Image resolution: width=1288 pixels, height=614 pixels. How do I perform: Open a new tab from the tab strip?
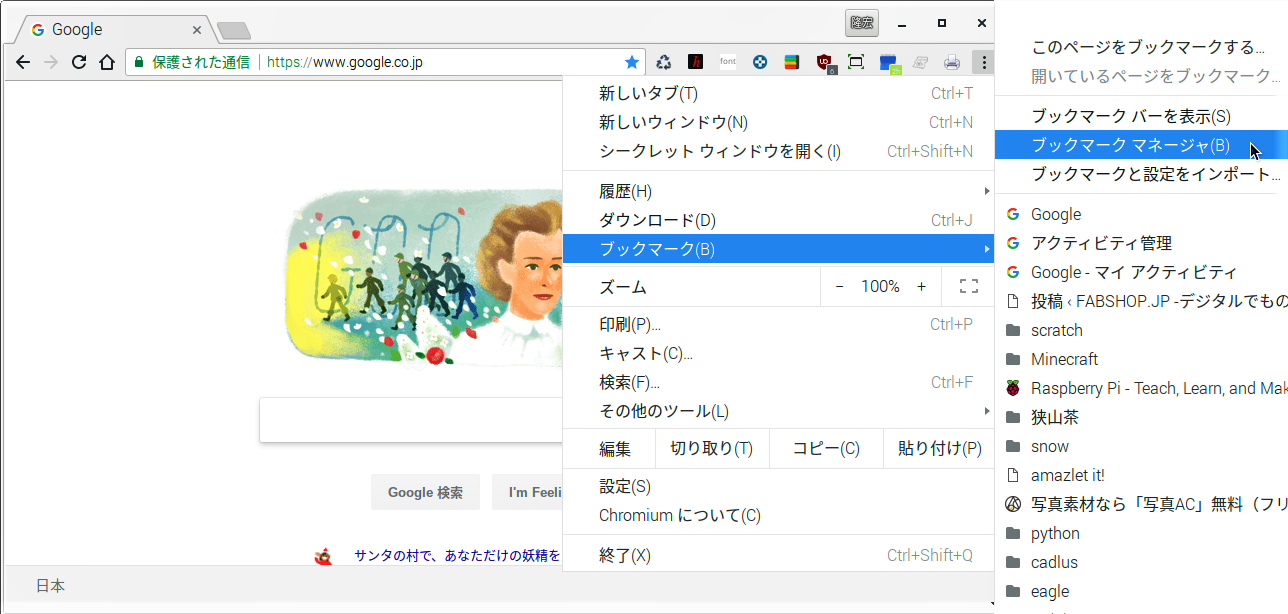pyautogui.click(x=233, y=30)
